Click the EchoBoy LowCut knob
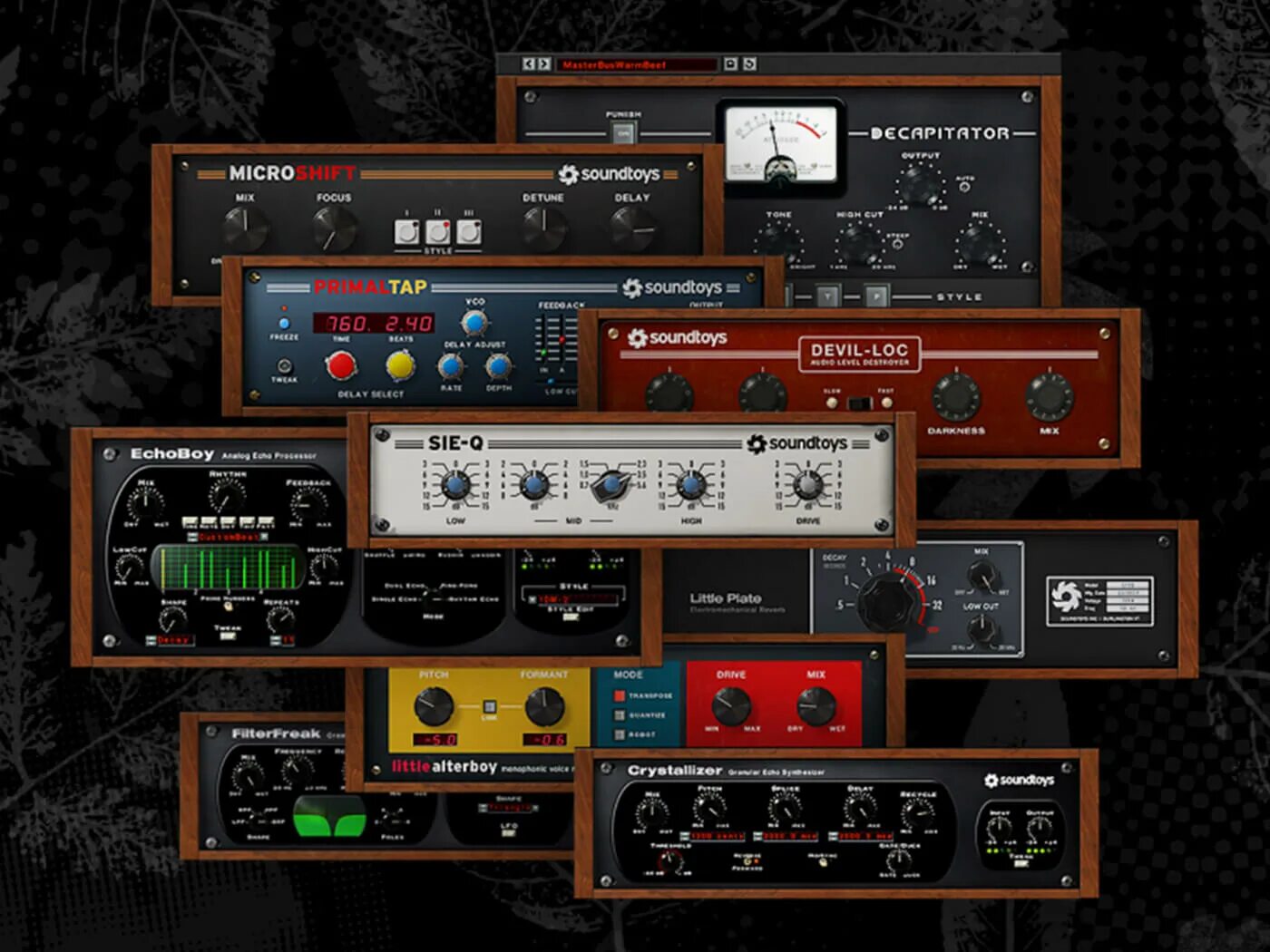 [x=130, y=568]
